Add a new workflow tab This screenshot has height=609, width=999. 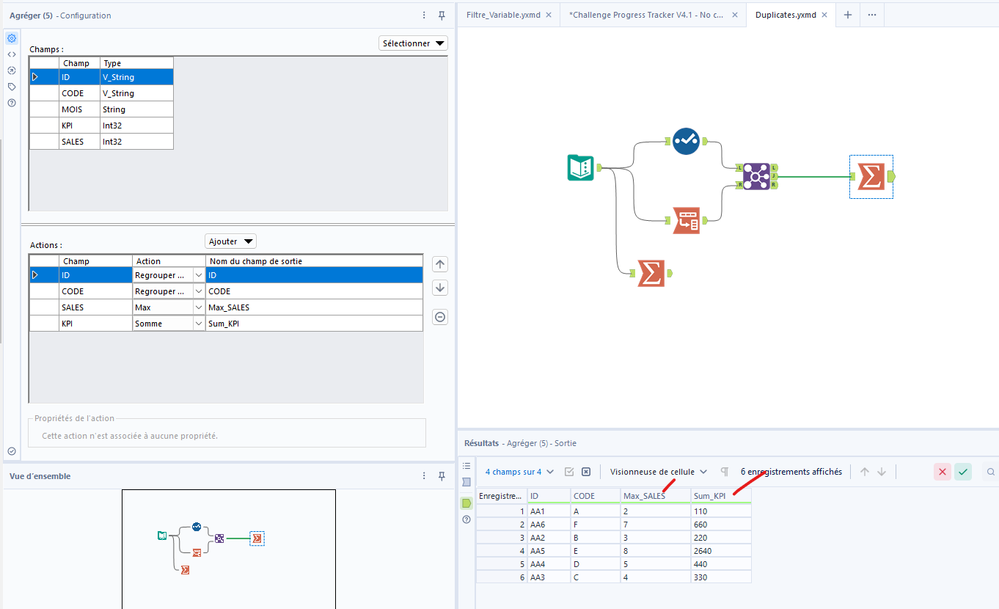point(847,15)
